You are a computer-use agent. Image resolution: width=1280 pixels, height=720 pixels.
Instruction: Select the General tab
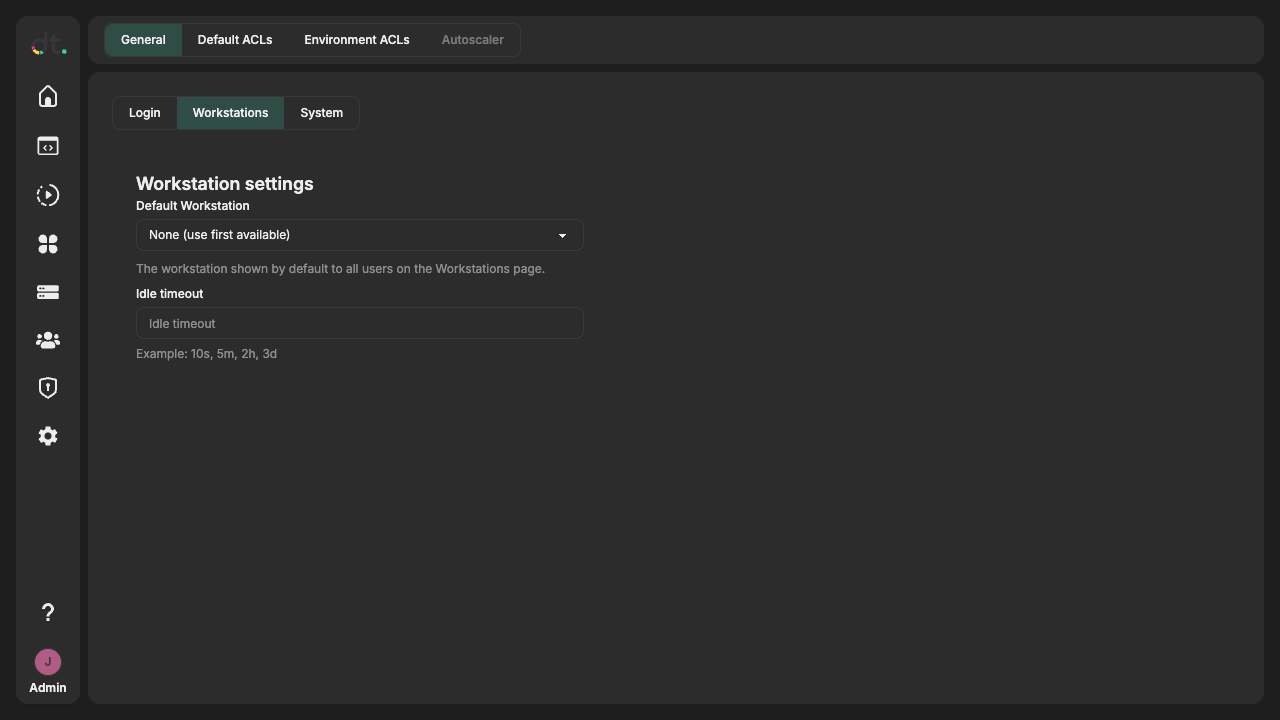pos(142,40)
